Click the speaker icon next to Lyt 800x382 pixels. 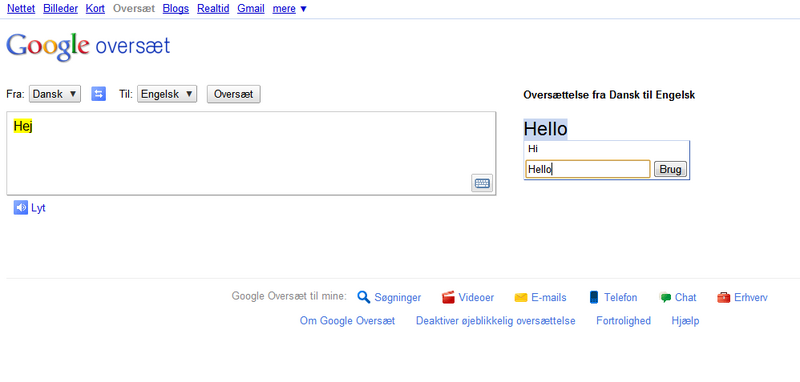pos(20,208)
